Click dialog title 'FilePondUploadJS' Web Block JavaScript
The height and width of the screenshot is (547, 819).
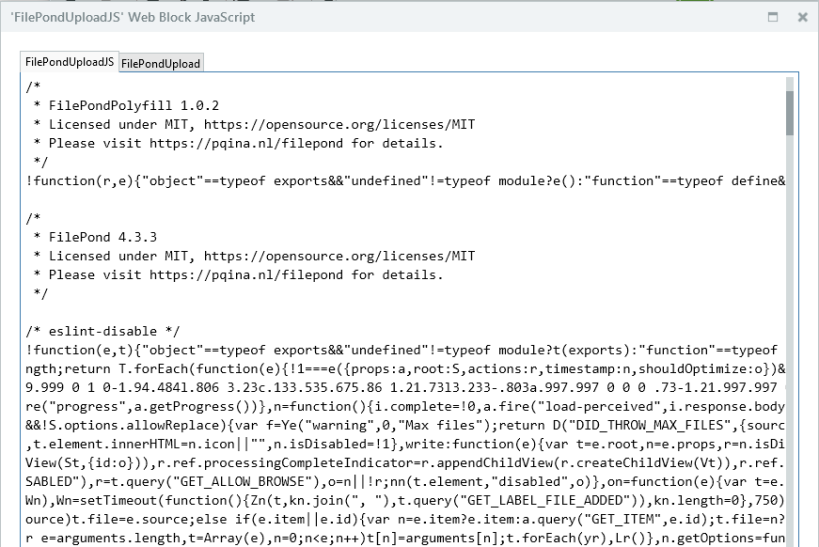pos(133,17)
